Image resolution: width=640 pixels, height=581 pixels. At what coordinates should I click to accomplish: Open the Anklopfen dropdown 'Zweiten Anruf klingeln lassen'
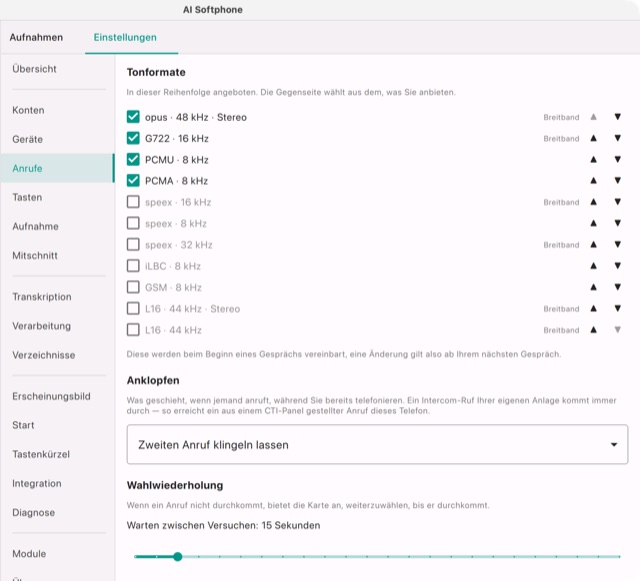[377, 444]
